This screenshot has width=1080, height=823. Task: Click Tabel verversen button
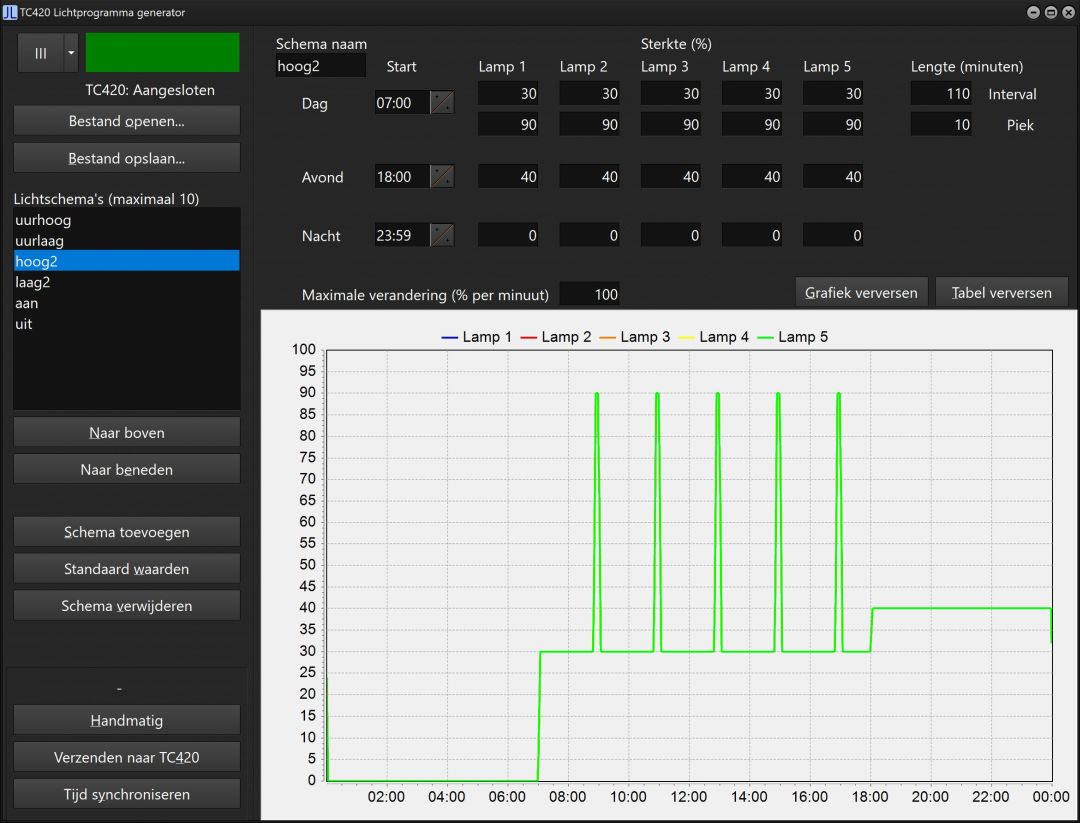tap(1001, 293)
